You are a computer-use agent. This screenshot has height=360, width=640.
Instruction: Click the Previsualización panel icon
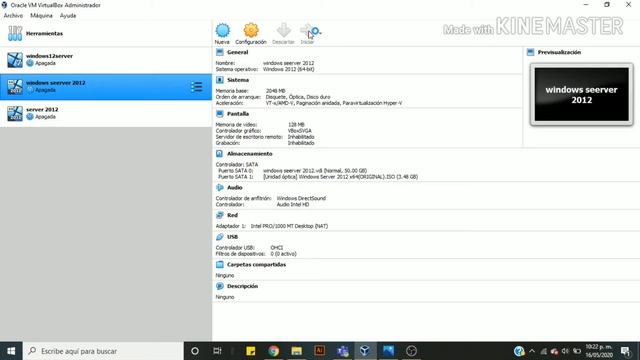530,52
